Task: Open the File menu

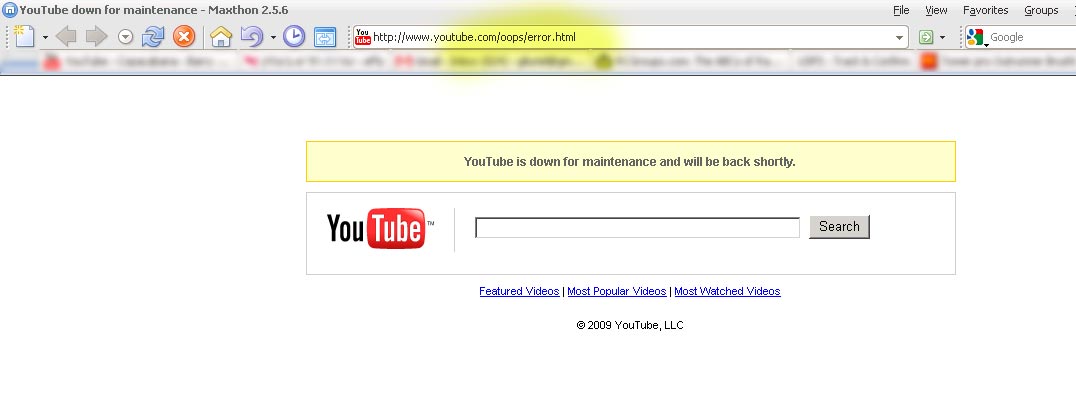Action: (x=901, y=10)
